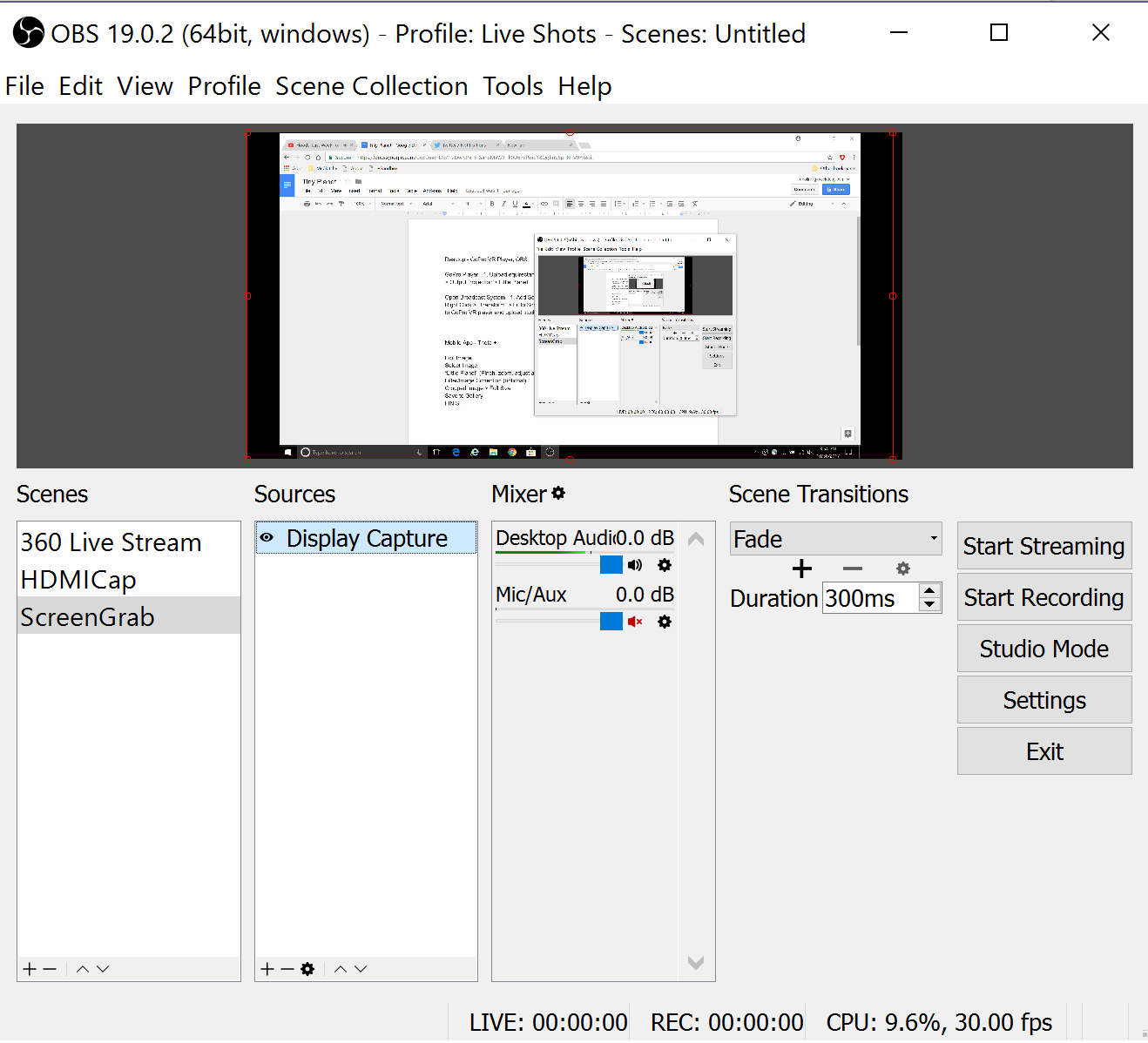Add a new scene with plus icon
This screenshot has width=1148, height=1043.
click(30, 969)
